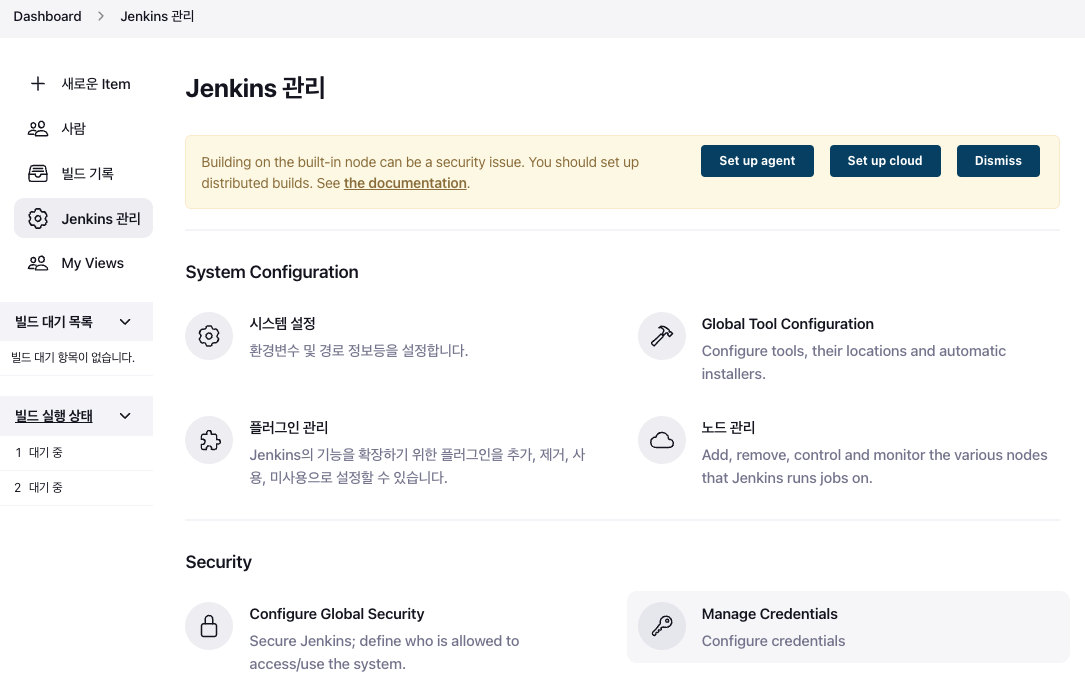Click the build history tray icon

pyautogui.click(x=38, y=173)
